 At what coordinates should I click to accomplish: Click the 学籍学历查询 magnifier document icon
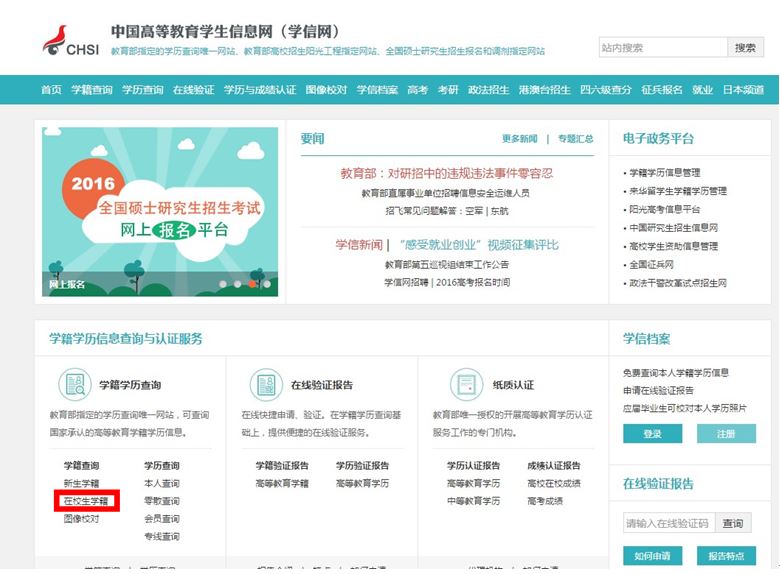[x=73, y=384]
